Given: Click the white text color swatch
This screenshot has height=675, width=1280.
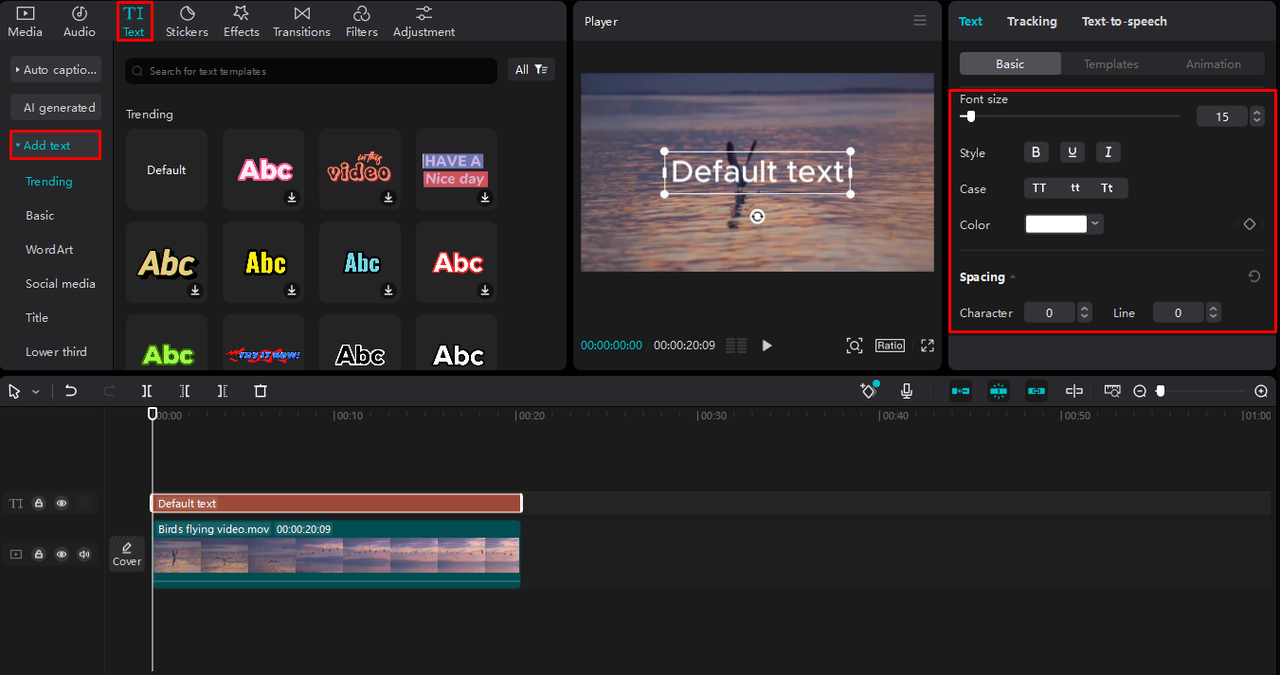Looking at the screenshot, I should pyautogui.click(x=1056, y=224).
